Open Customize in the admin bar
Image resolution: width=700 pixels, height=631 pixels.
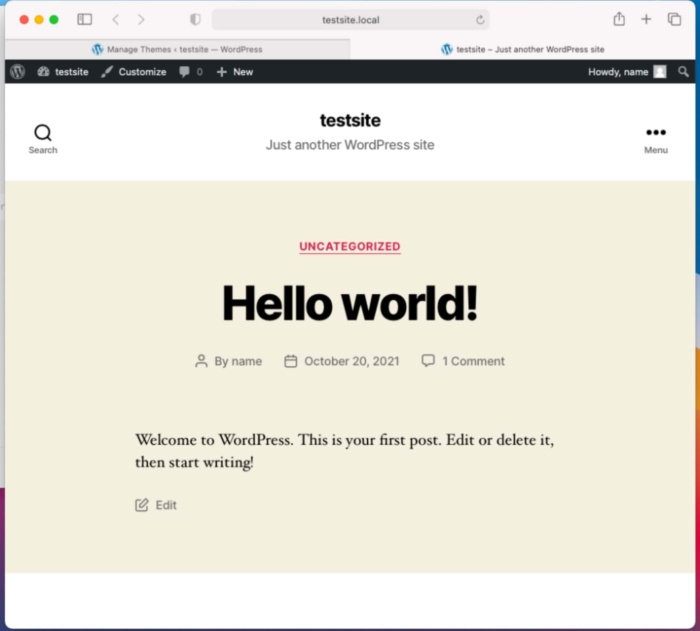click(133, 71)
